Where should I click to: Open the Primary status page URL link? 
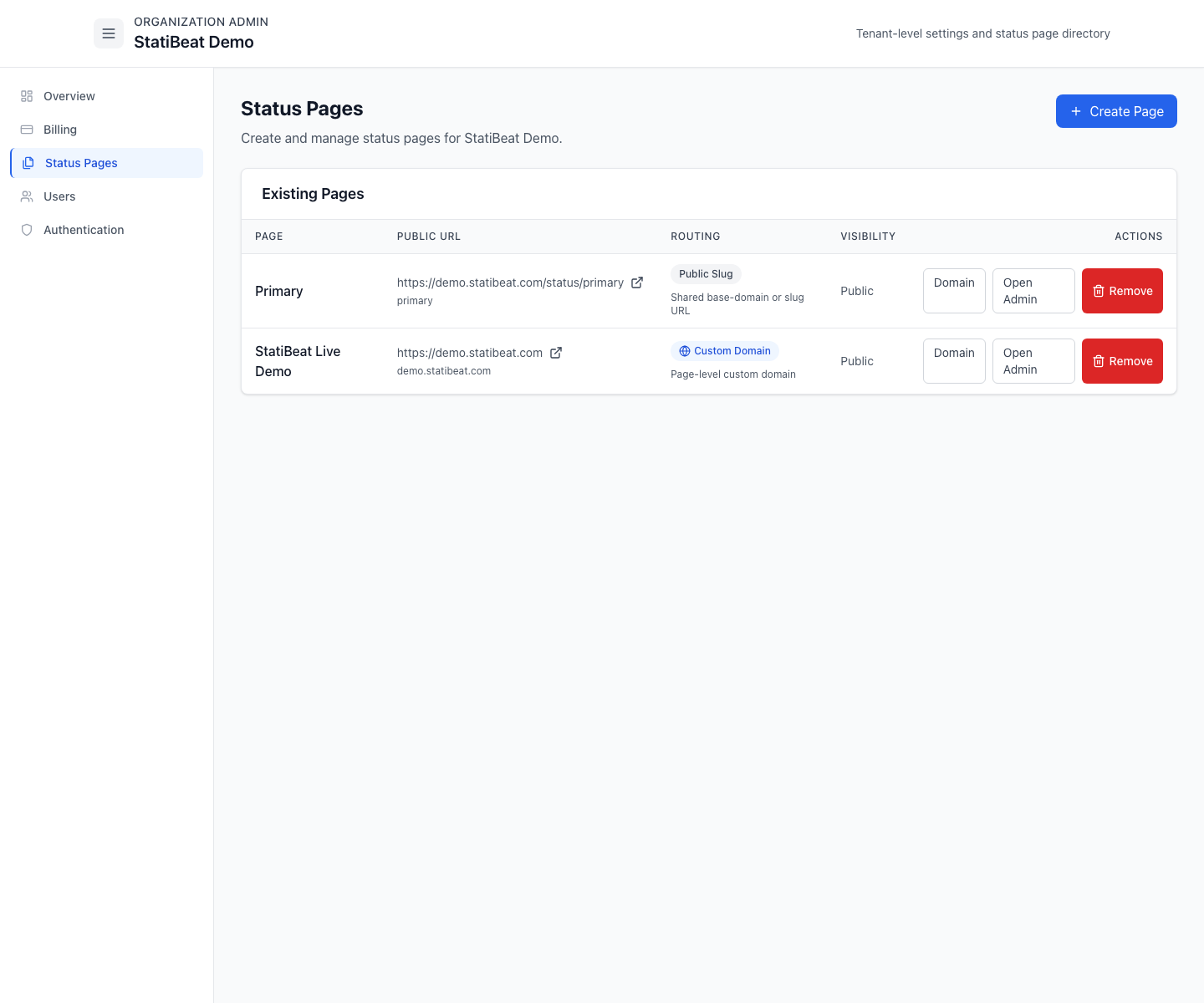coord(510,283)
